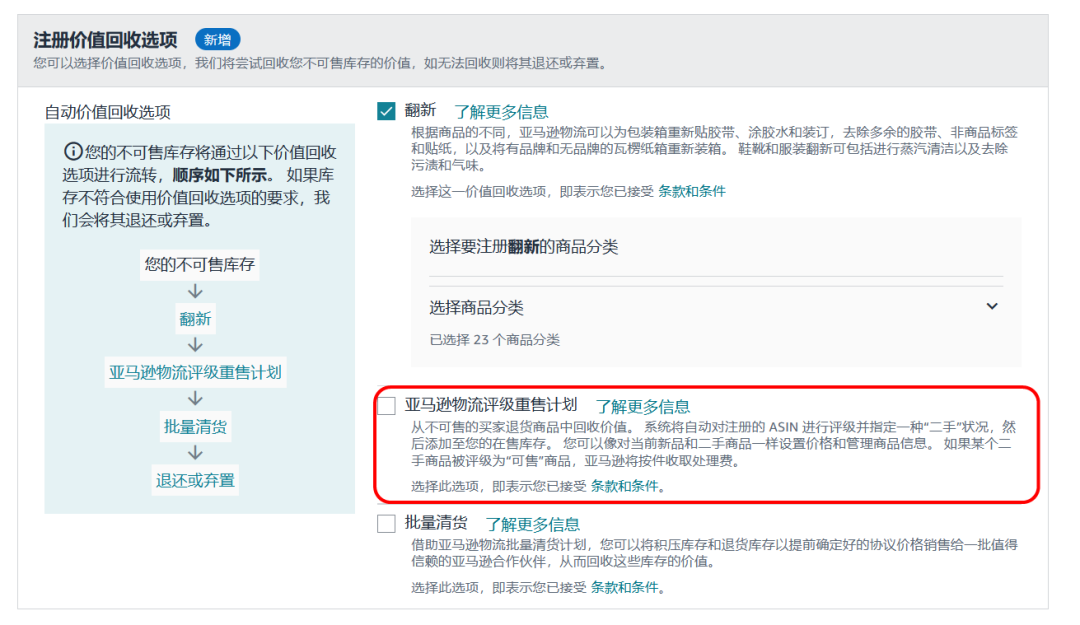Select 亚马逊物流评级重售计划 step in flow diagram

(x=196, y=372)
